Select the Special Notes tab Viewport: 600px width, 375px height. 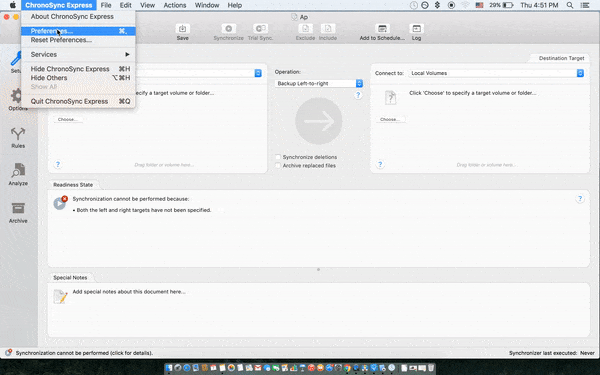70,277
